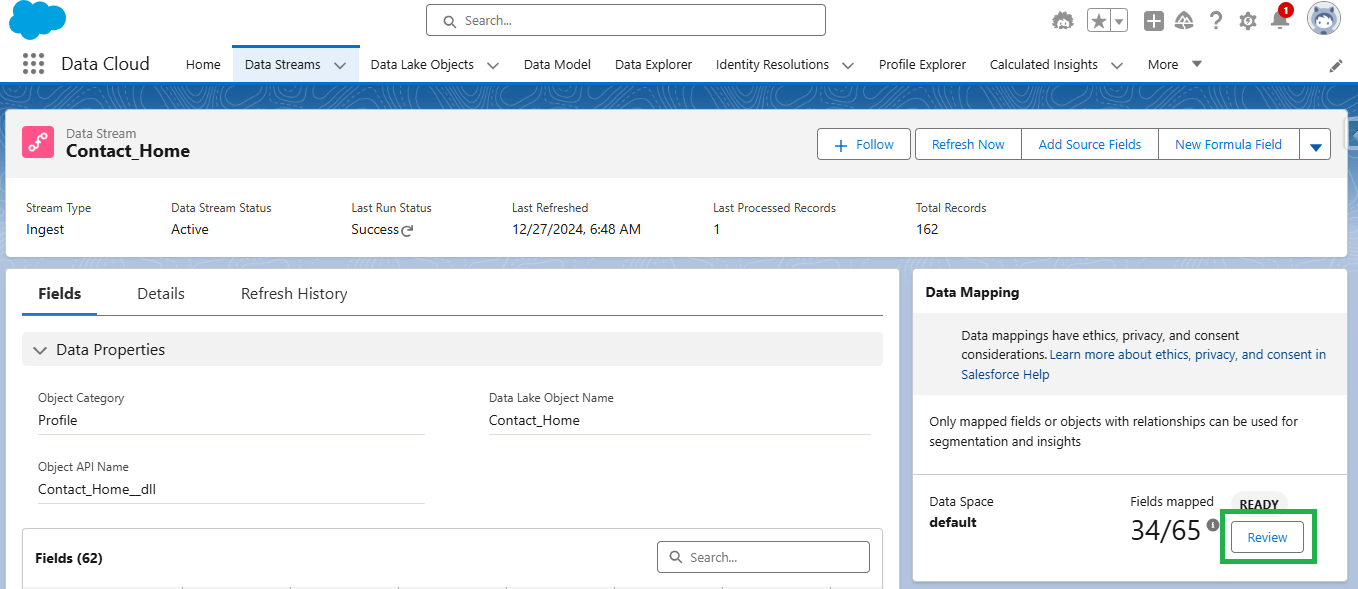
Task: Click the Object API Name Contact_Home__dll
Action: coord(97,489)
